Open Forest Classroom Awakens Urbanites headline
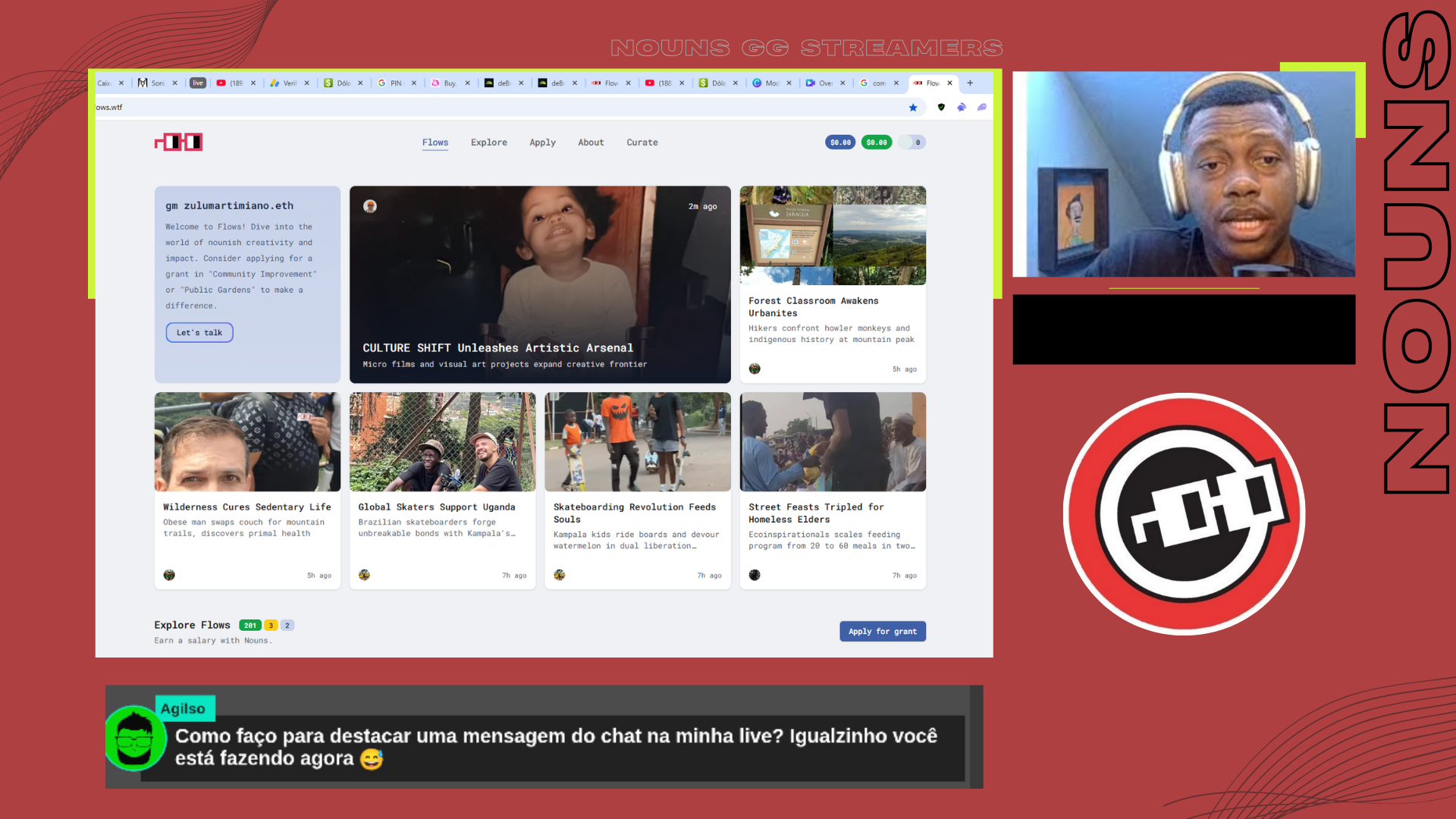 click(814, 307)
